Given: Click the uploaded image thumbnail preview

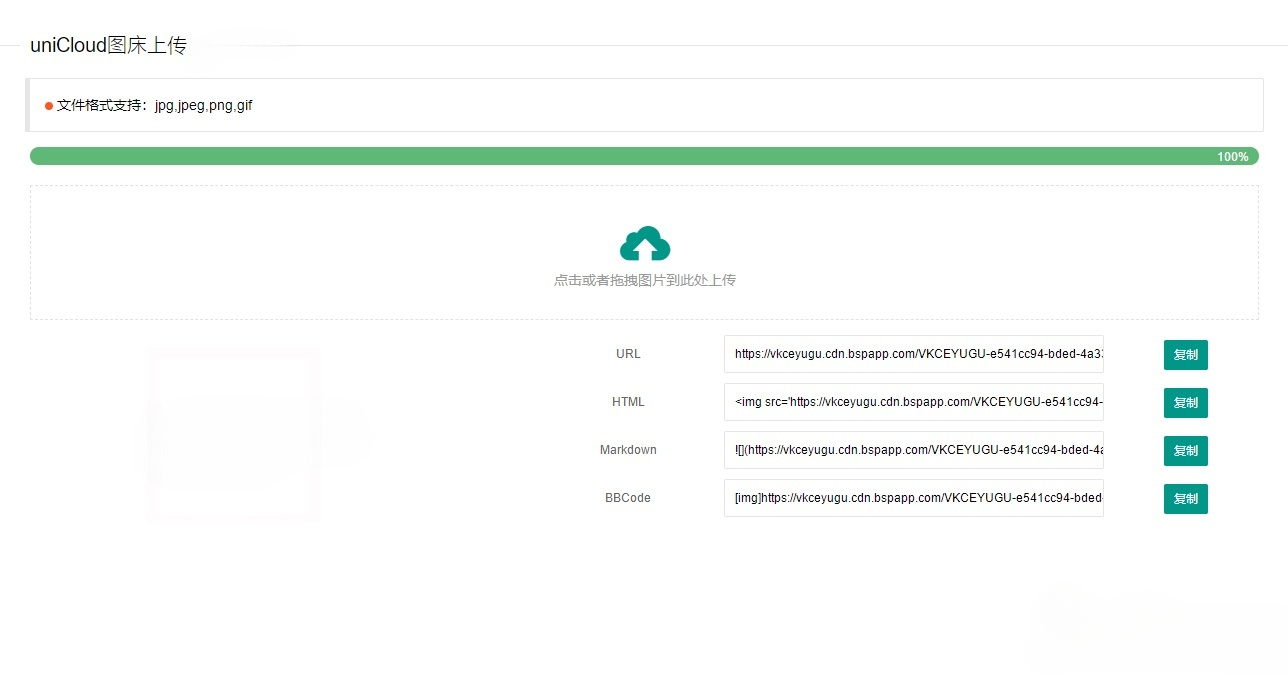Looking at the screenshot, I should click(x=235, y=435).
